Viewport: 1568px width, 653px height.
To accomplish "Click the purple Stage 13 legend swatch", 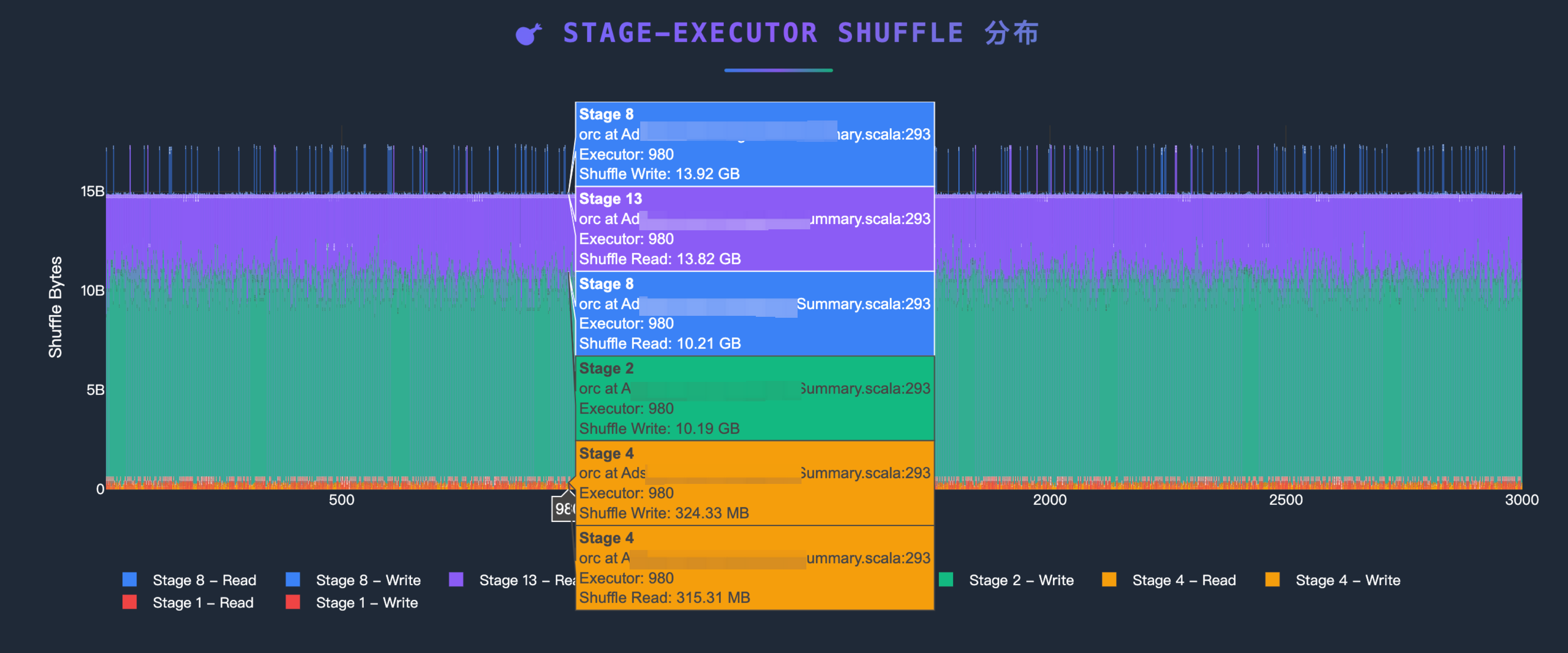I will point(456,579).
